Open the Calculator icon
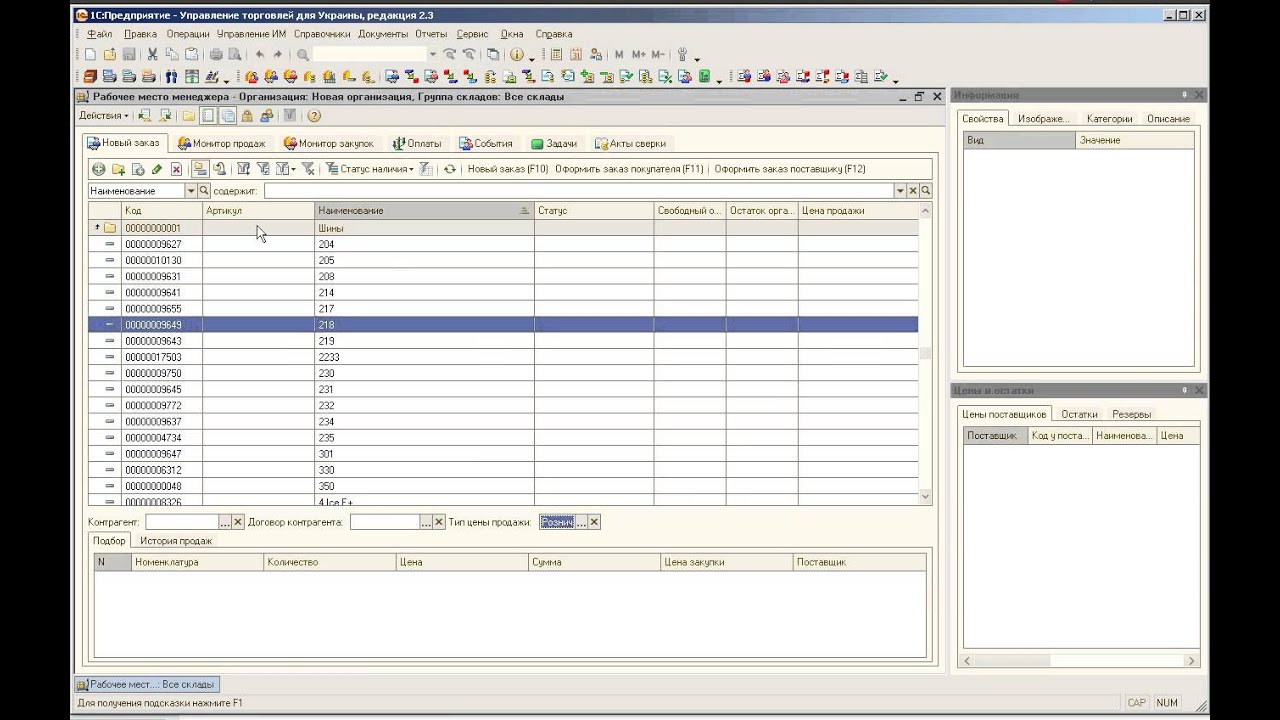1280x720 pixels. [x=556, y=54]
